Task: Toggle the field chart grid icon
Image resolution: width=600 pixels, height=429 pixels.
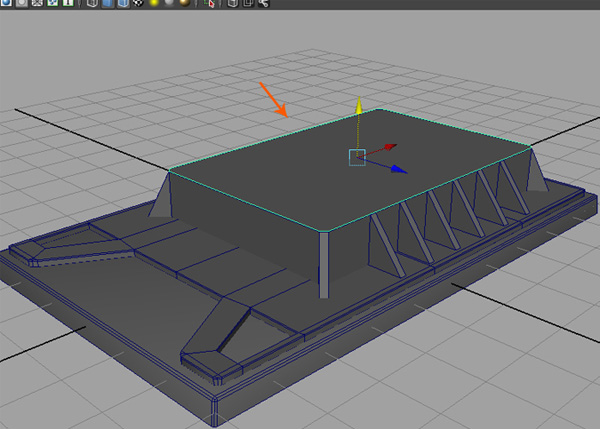Action: [x=37, y=3]
